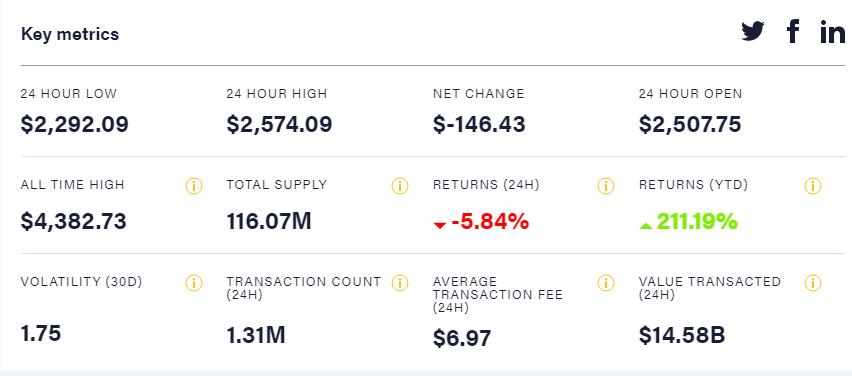Share key metrics on LinkedIn

click(832, 32)
